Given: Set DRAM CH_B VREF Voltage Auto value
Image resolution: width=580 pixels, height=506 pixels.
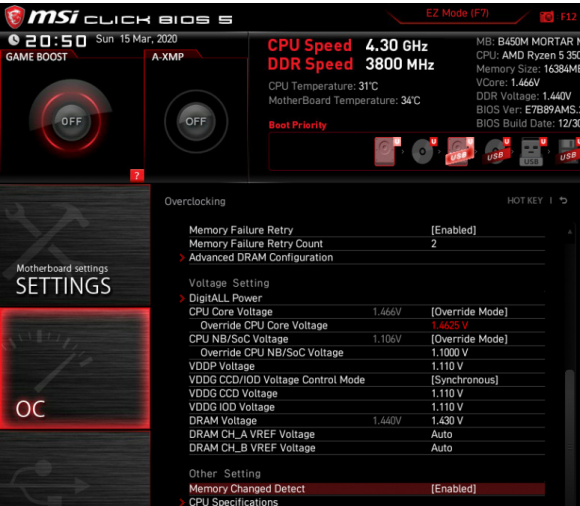Looking at the screenshot, I should click(441, 448).
